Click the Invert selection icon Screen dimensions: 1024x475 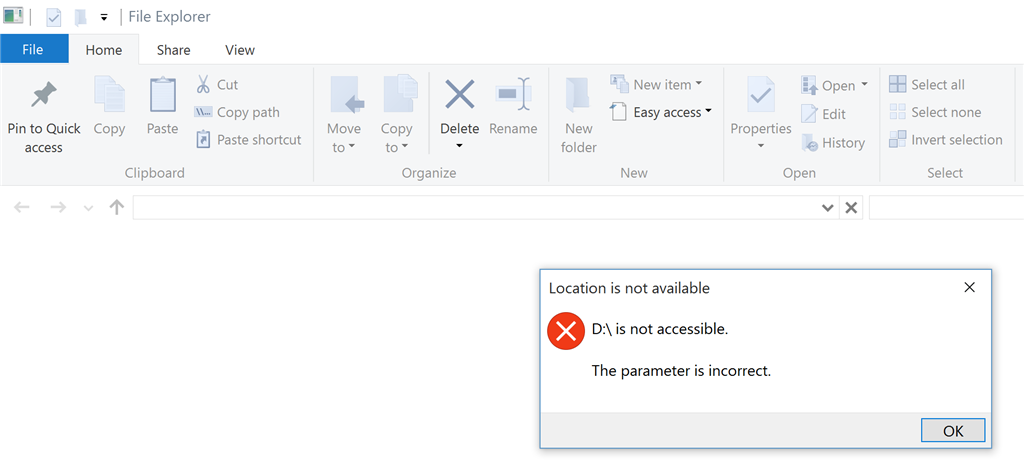click(x=898, y=139)
